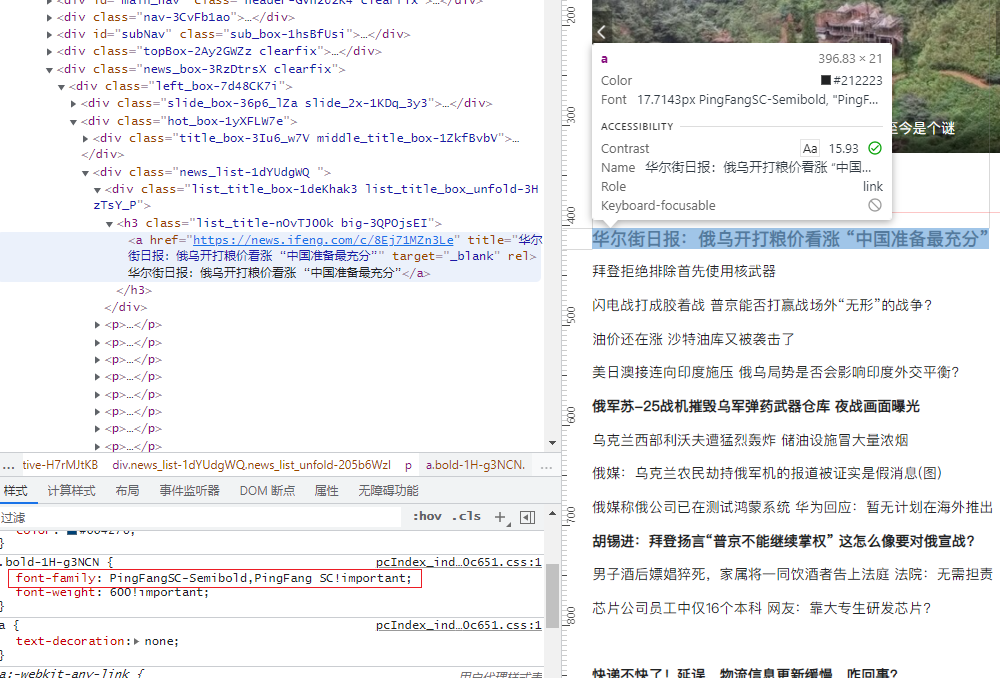The width and height of the screenshot is (1000, 678).
Task: Open the breadcrumb overflow ellipsis on right
Action: [547, 466]
